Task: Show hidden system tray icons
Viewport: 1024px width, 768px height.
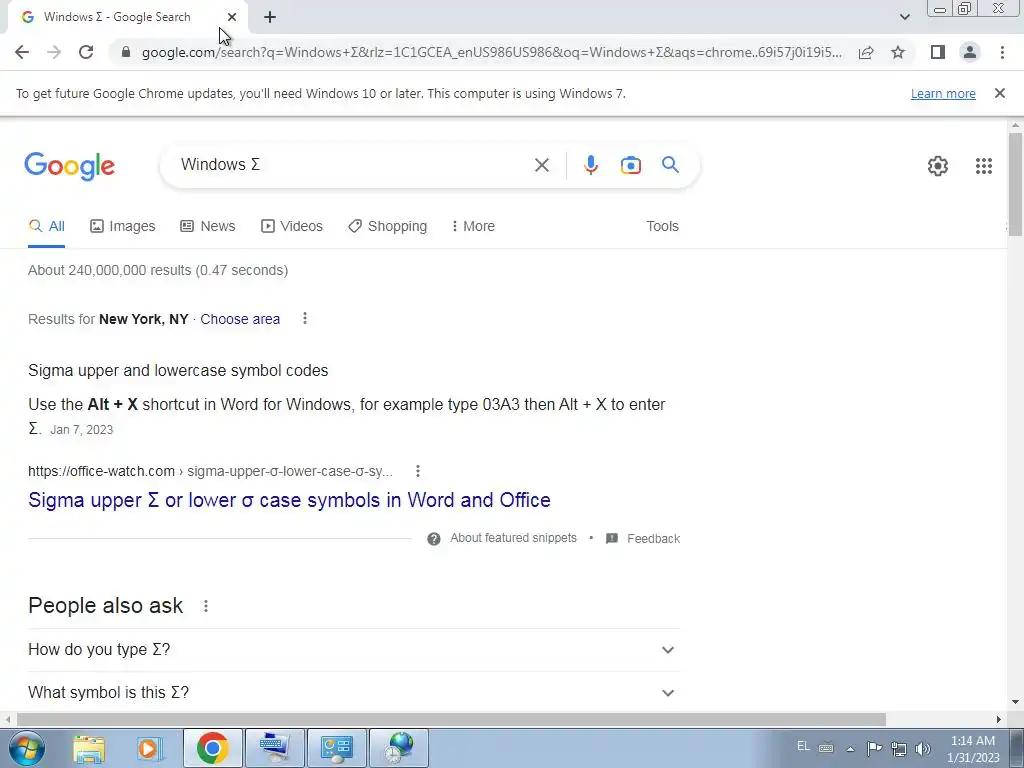Action: (850, 748)
